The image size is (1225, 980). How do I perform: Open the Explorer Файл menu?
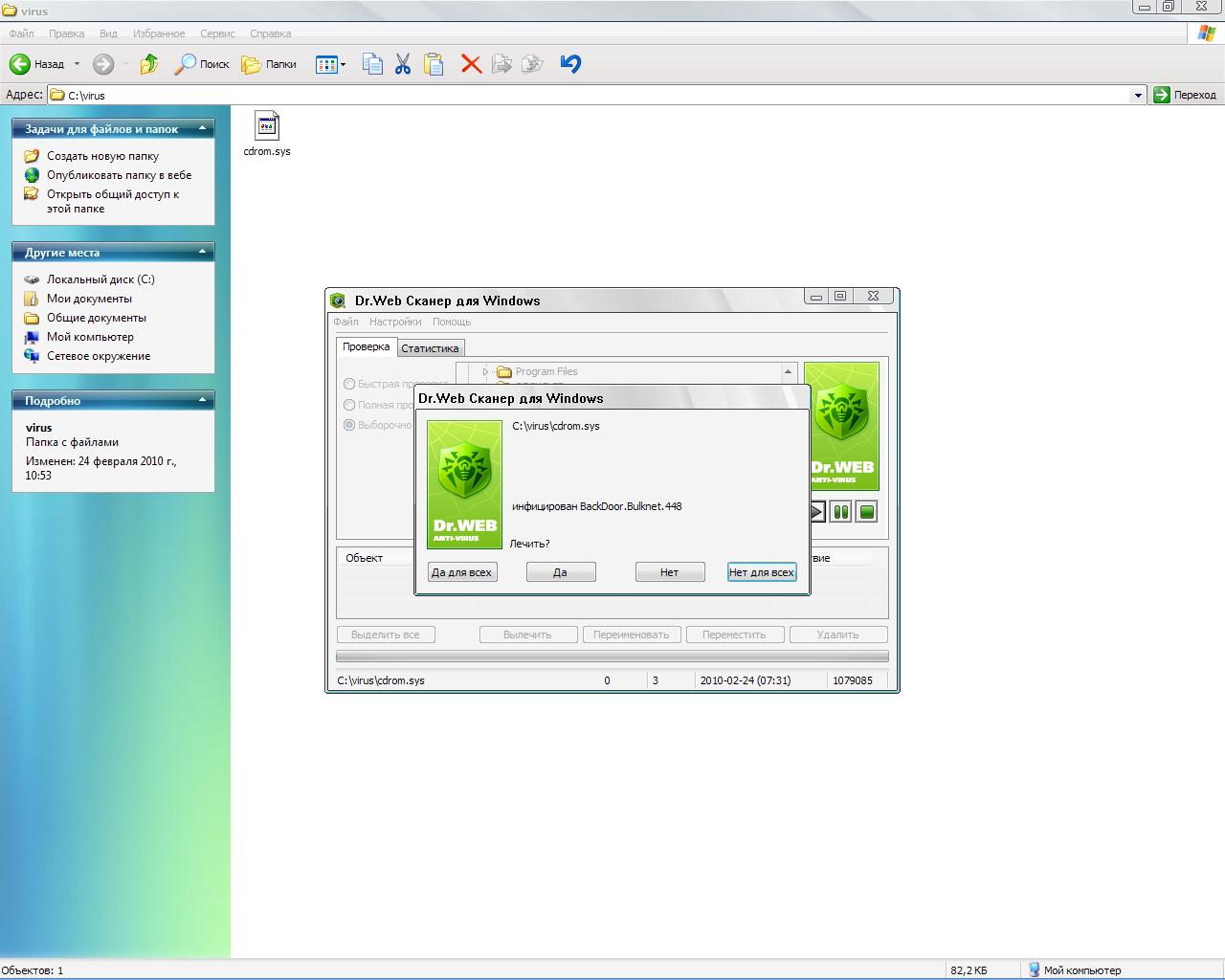(21, 33)
